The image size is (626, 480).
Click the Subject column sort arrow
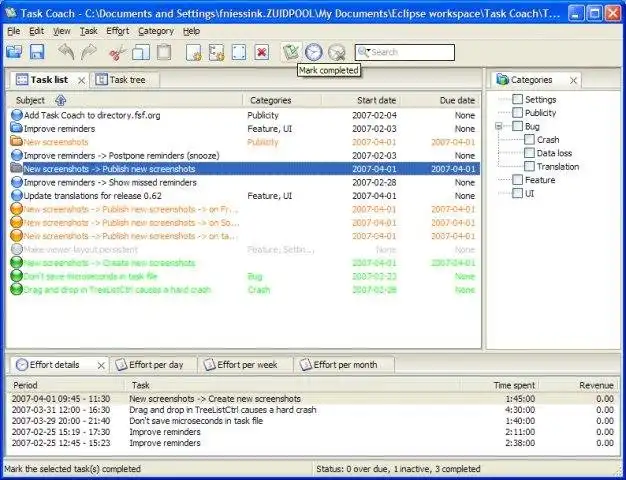[x=60, y=100]
